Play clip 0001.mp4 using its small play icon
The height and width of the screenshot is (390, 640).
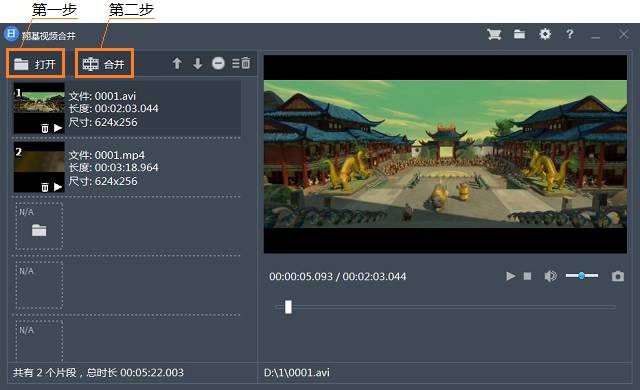pos(58,187)
